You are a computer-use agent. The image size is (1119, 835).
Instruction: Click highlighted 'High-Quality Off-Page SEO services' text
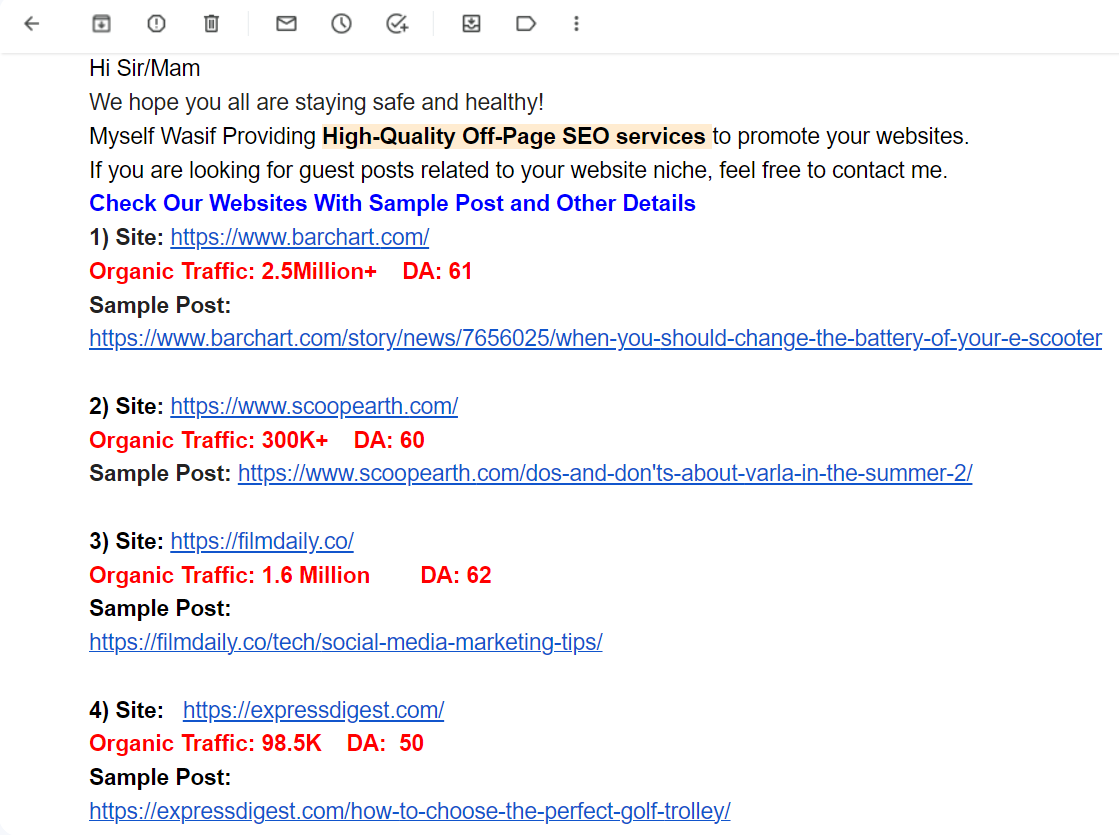pos(514,136)
